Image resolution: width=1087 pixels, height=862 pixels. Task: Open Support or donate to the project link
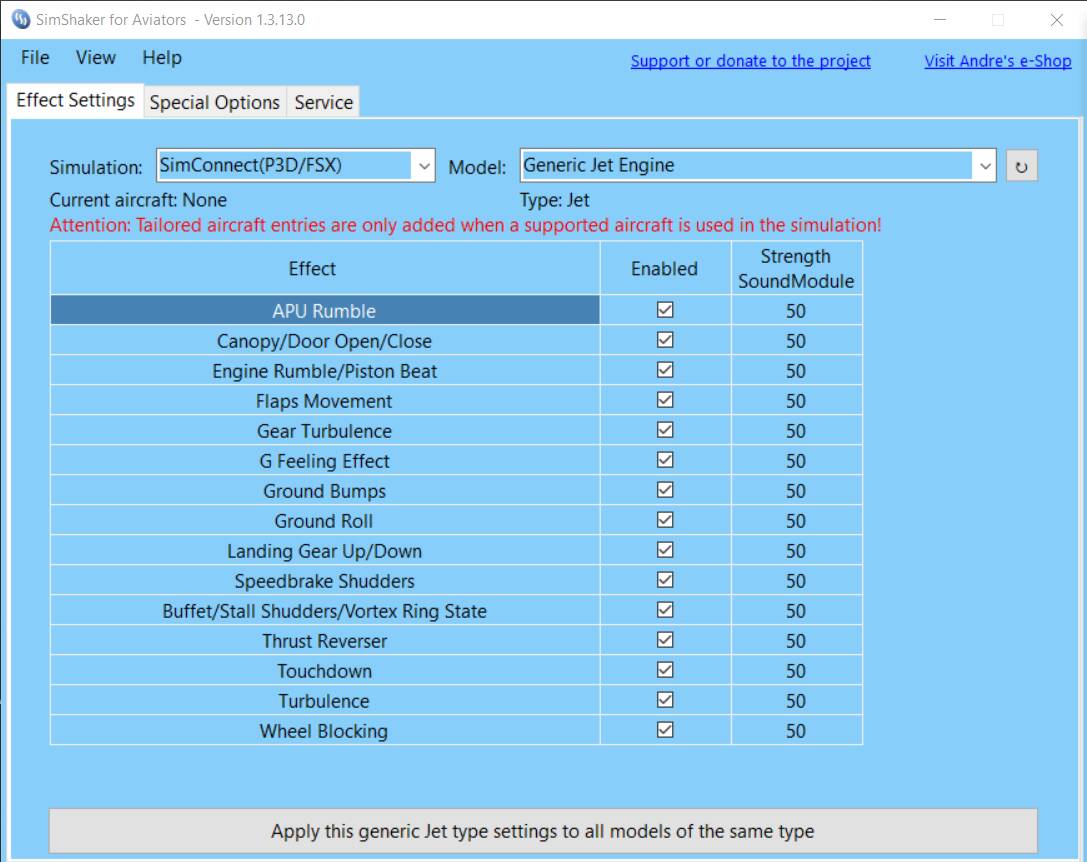(x=750, y=61)
